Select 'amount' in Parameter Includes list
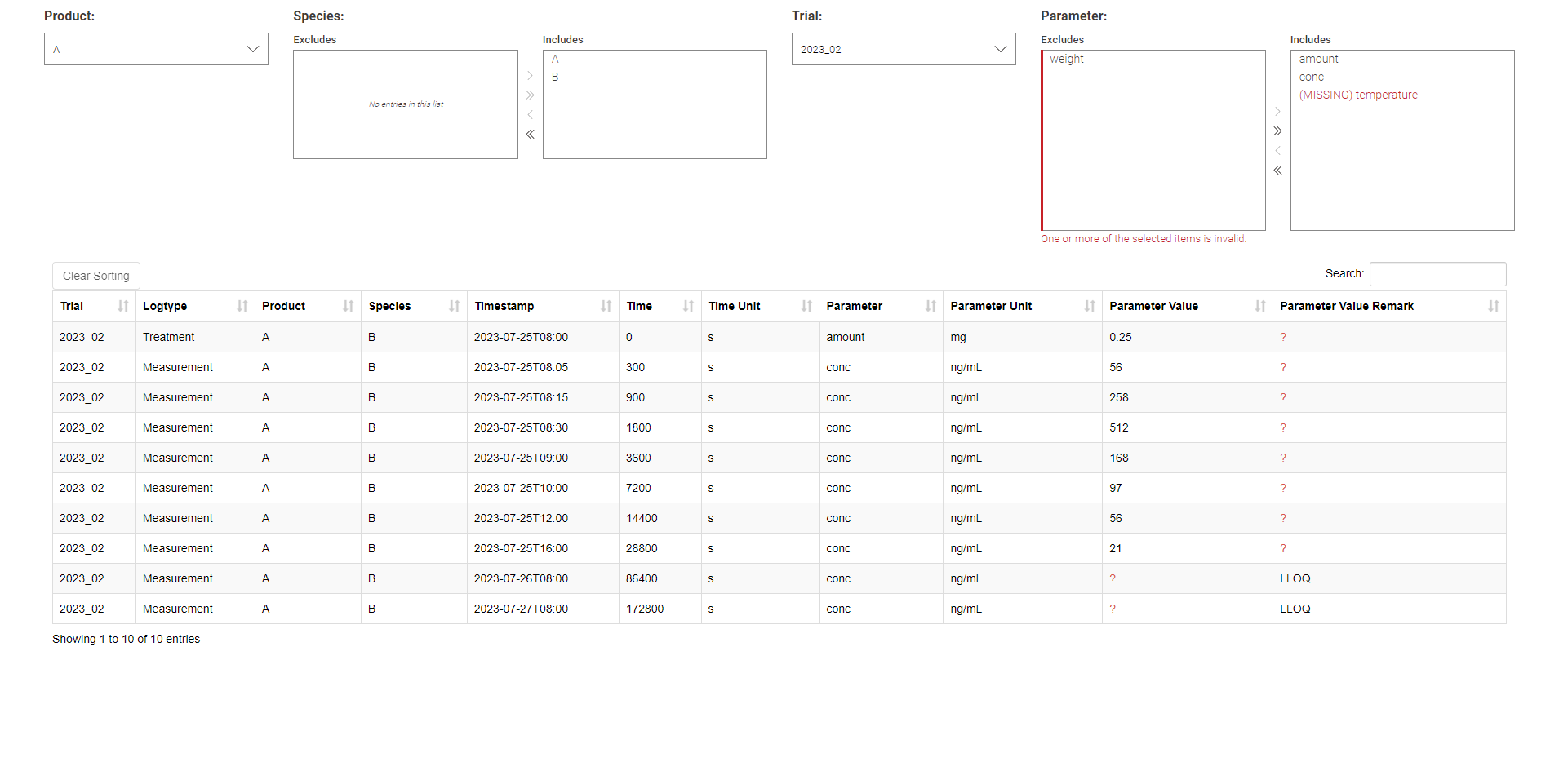This screenshot has width=1559, height=784. point(1318,60)
